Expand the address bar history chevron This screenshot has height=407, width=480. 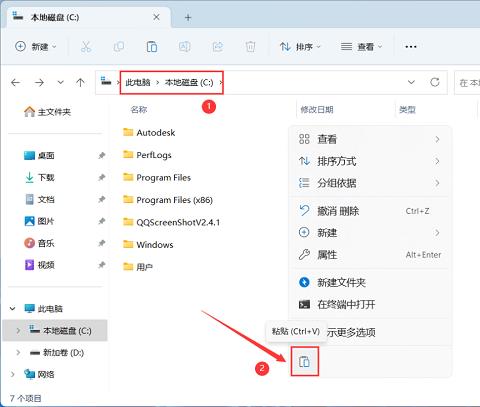click(x=411, y=82)
